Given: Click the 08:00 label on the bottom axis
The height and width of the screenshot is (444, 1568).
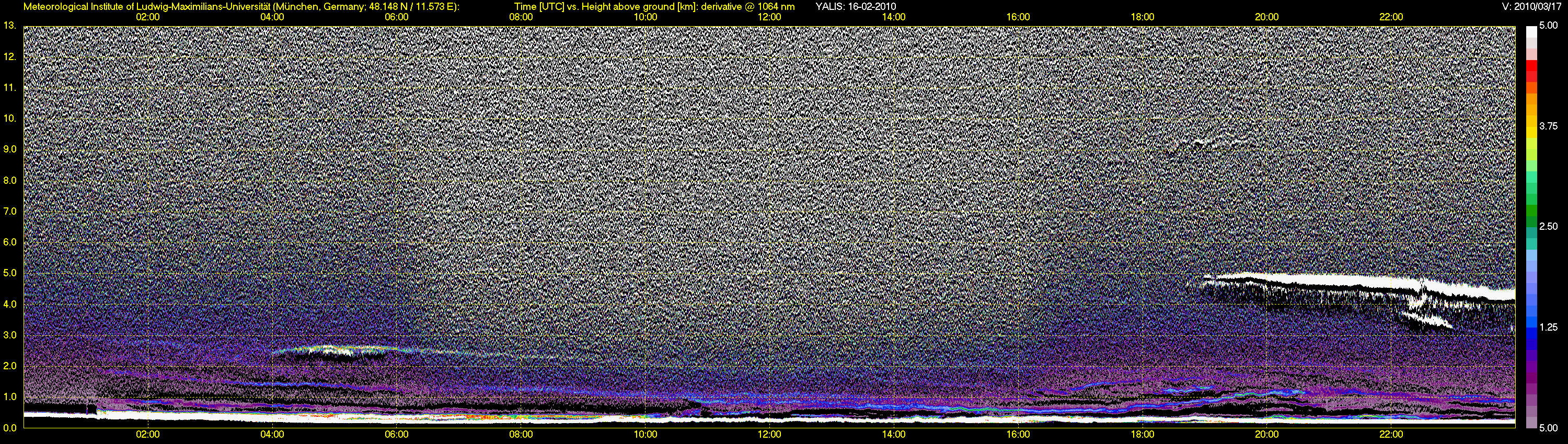Looking at the screenshot, I should [521, 434].
